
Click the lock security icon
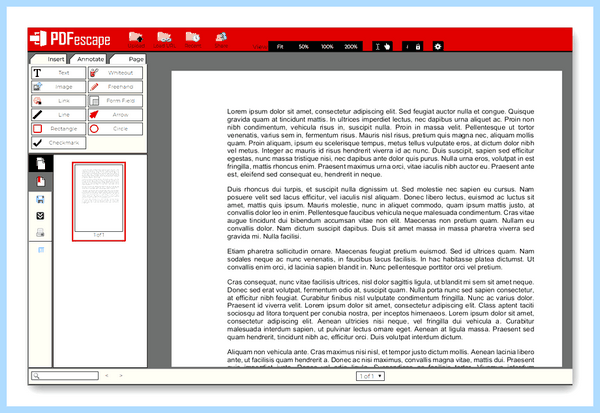[418, 47]
